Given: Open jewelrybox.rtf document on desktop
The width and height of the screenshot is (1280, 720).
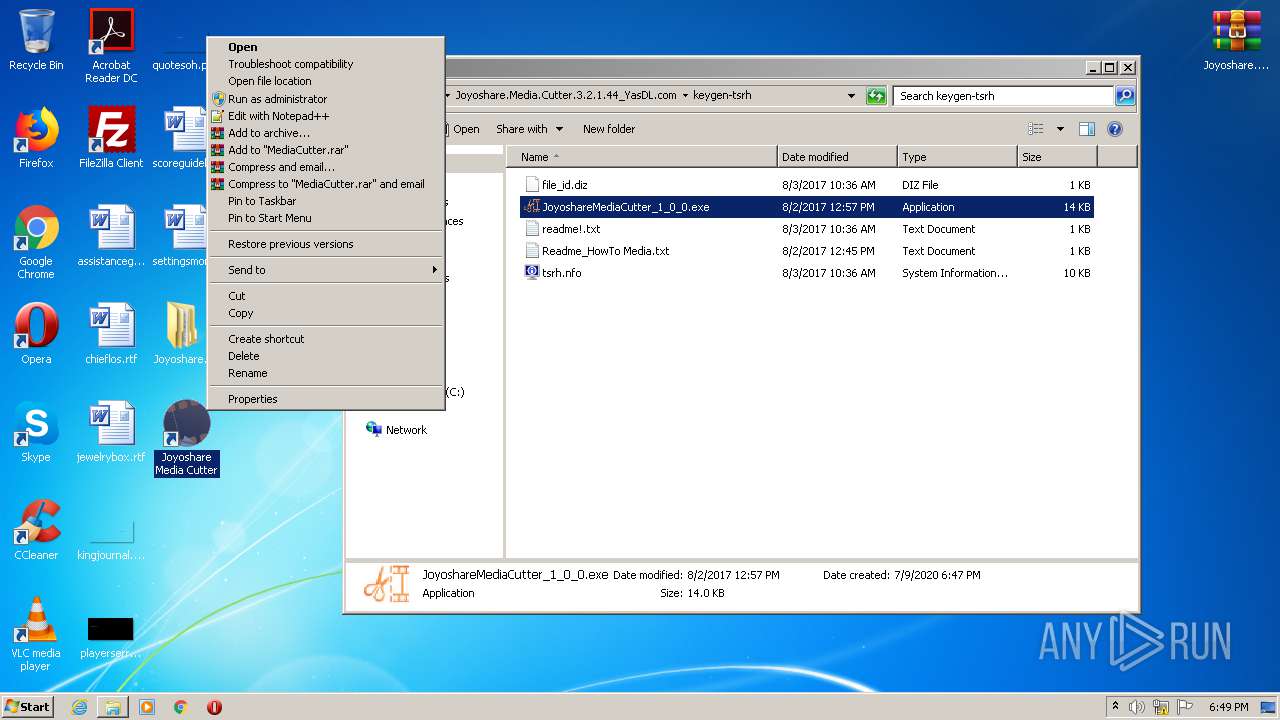Looking at the screenshot, I should tap(111, 432).
